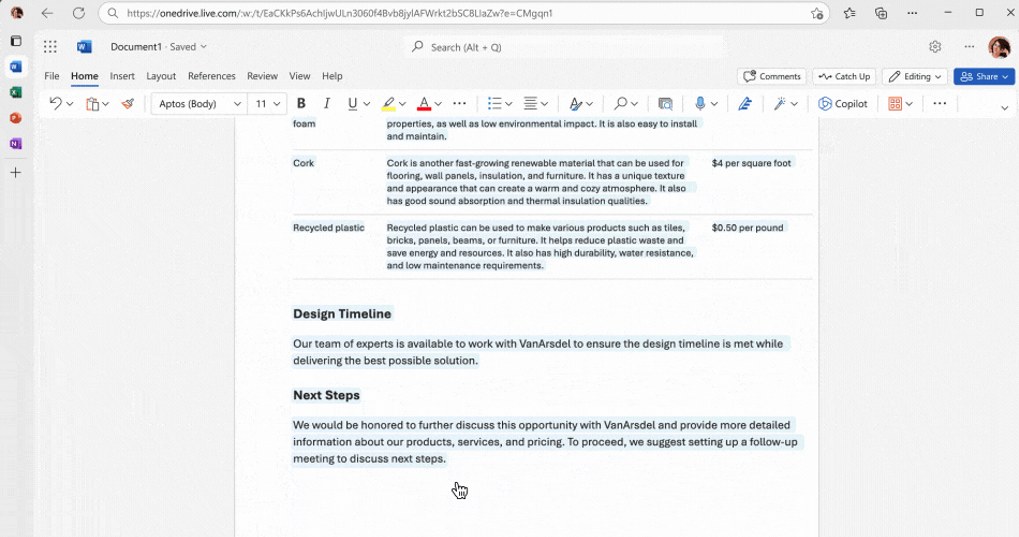Open PowerPoint in the Edge sidebar

click(x=16, y=118)
